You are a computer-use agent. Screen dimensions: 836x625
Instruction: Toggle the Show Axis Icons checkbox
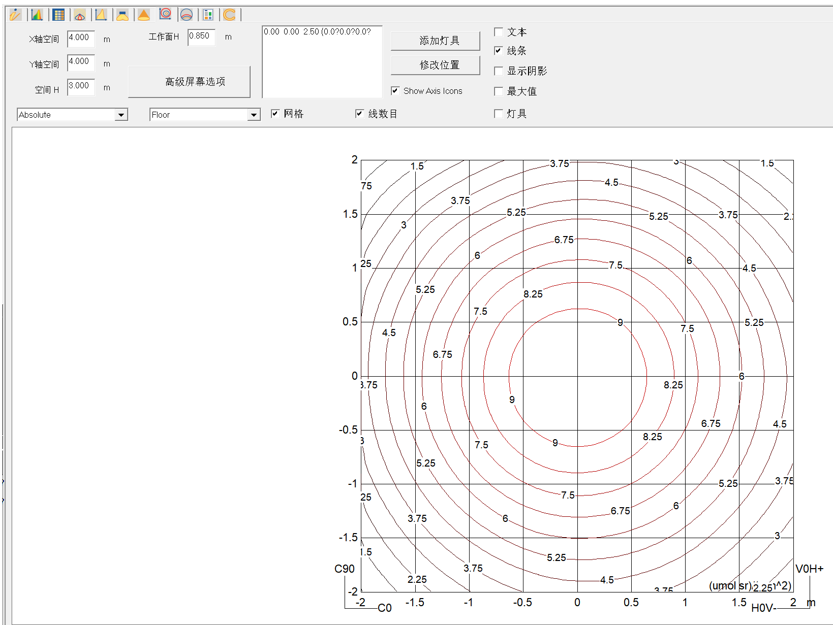[395, 91]
